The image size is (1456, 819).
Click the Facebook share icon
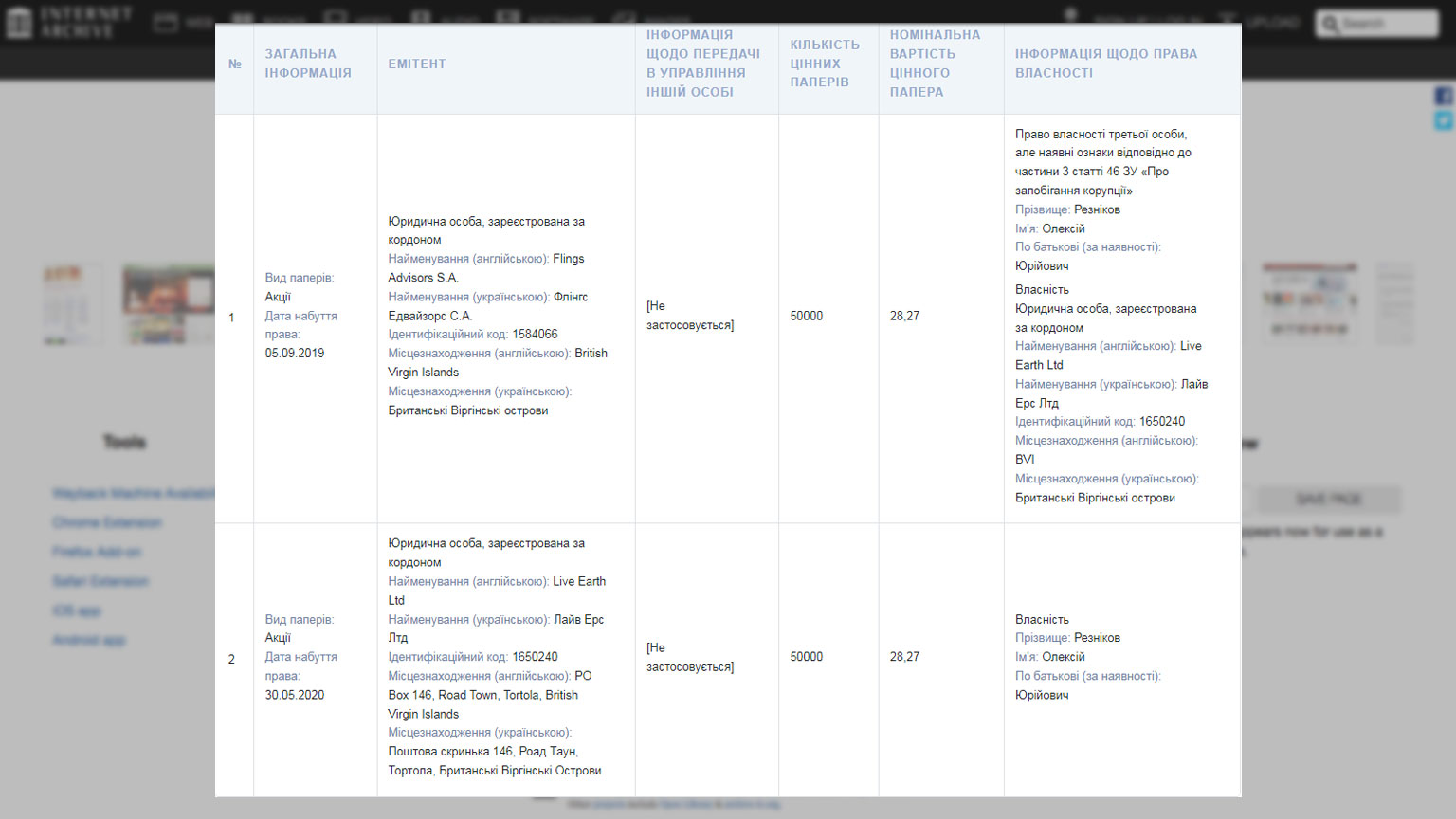pos(1443,96)
